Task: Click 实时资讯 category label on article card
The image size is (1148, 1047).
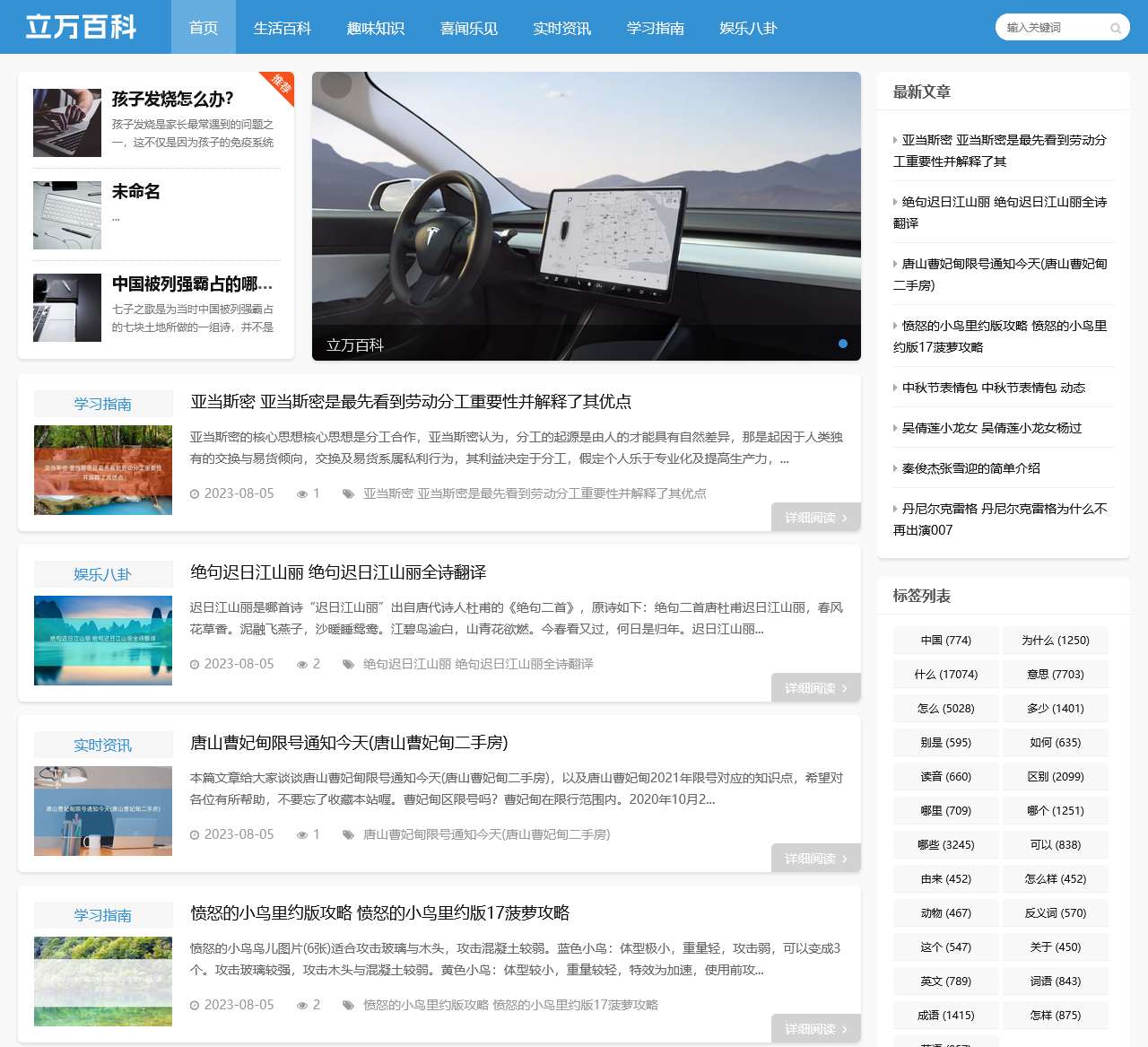Action: (x=103, y=745)
